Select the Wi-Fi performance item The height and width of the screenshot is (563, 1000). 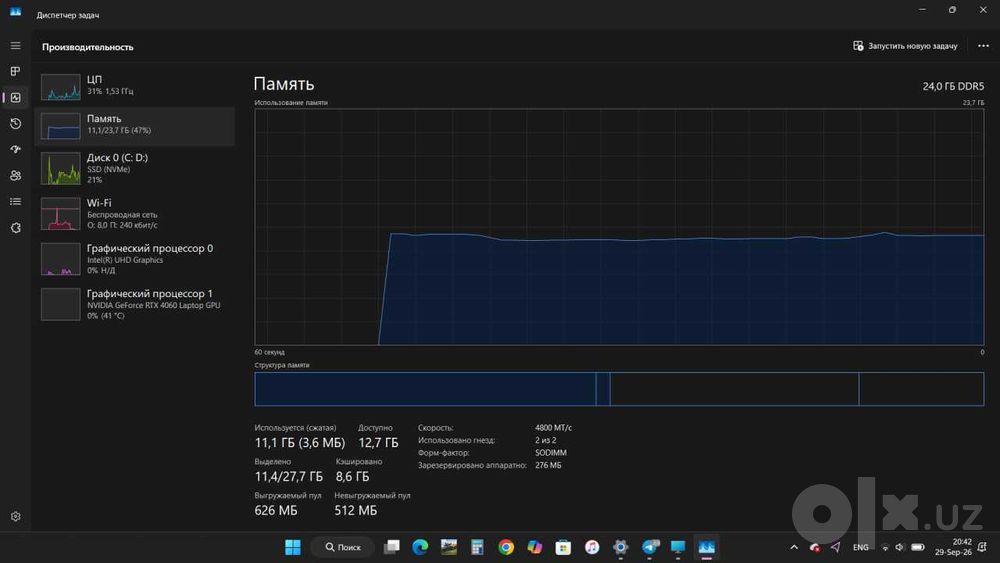coord(135,214)
